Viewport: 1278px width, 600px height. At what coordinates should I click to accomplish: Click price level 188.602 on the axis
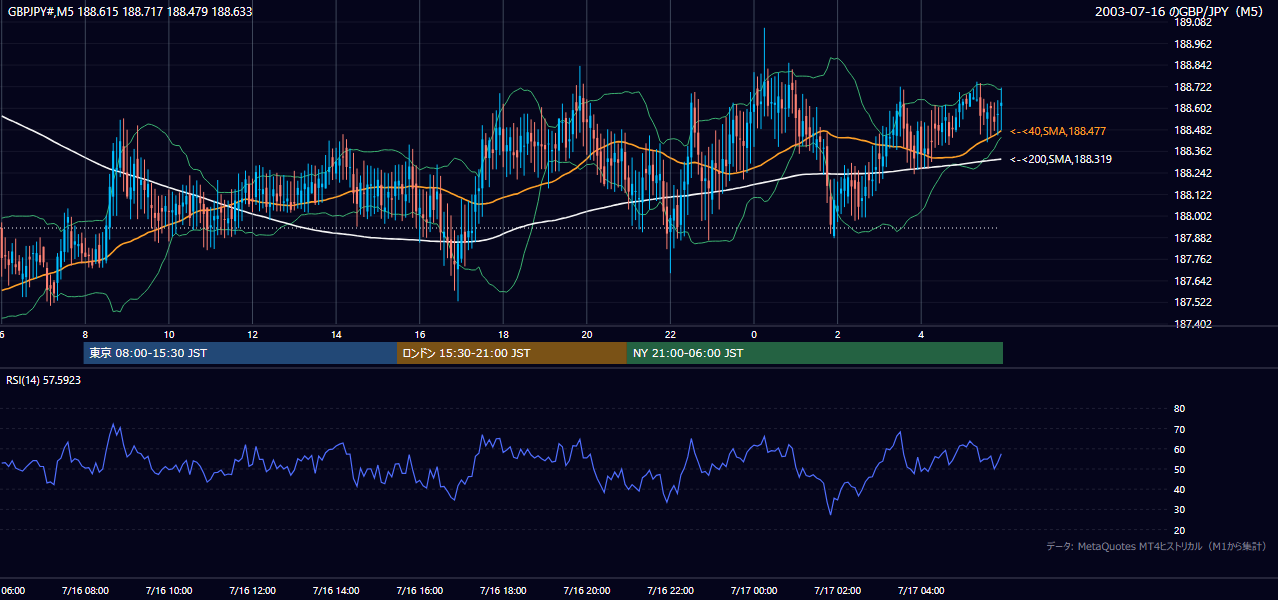tap(1193, 108)
